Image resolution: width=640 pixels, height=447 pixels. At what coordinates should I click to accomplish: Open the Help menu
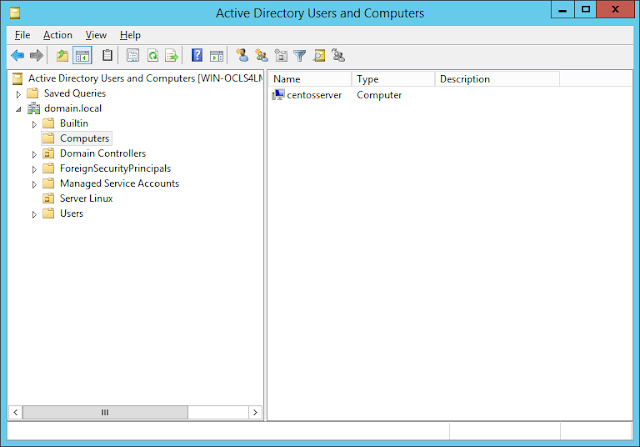pyautogui.click(x=130, y=35)
